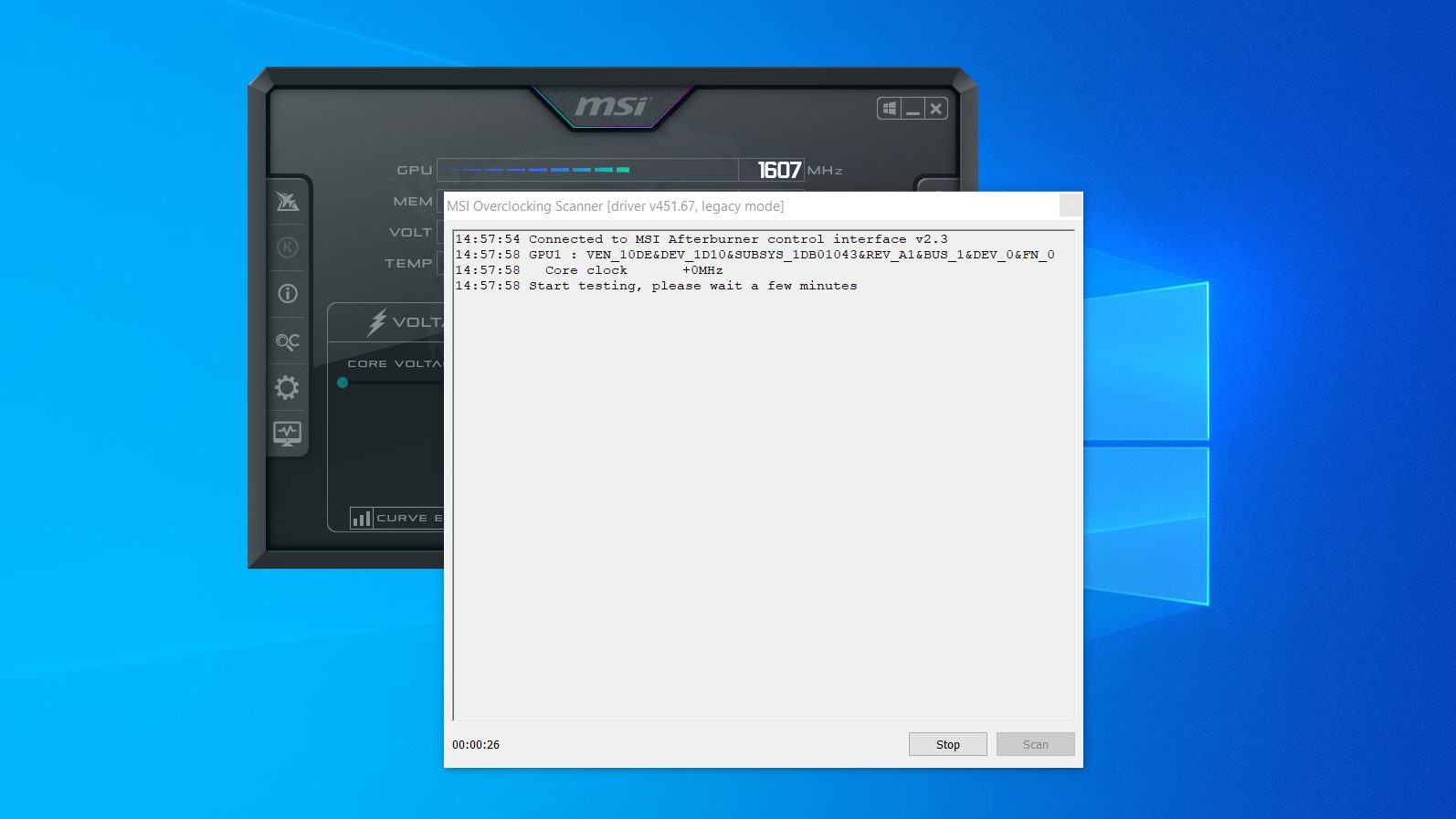The width and height of the screenshot is (1456, 819).
Task: Click inside the empty scanner log area
Action: 764,507
